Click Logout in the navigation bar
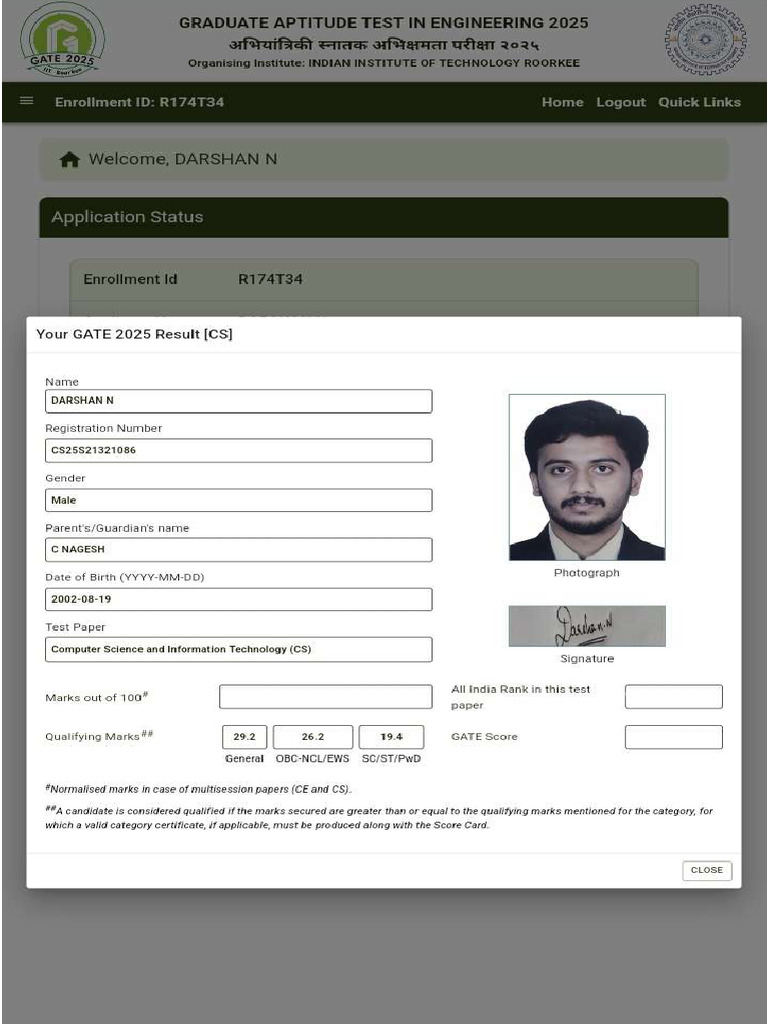Screen dimensions: 768x1024 pos(620,102)
